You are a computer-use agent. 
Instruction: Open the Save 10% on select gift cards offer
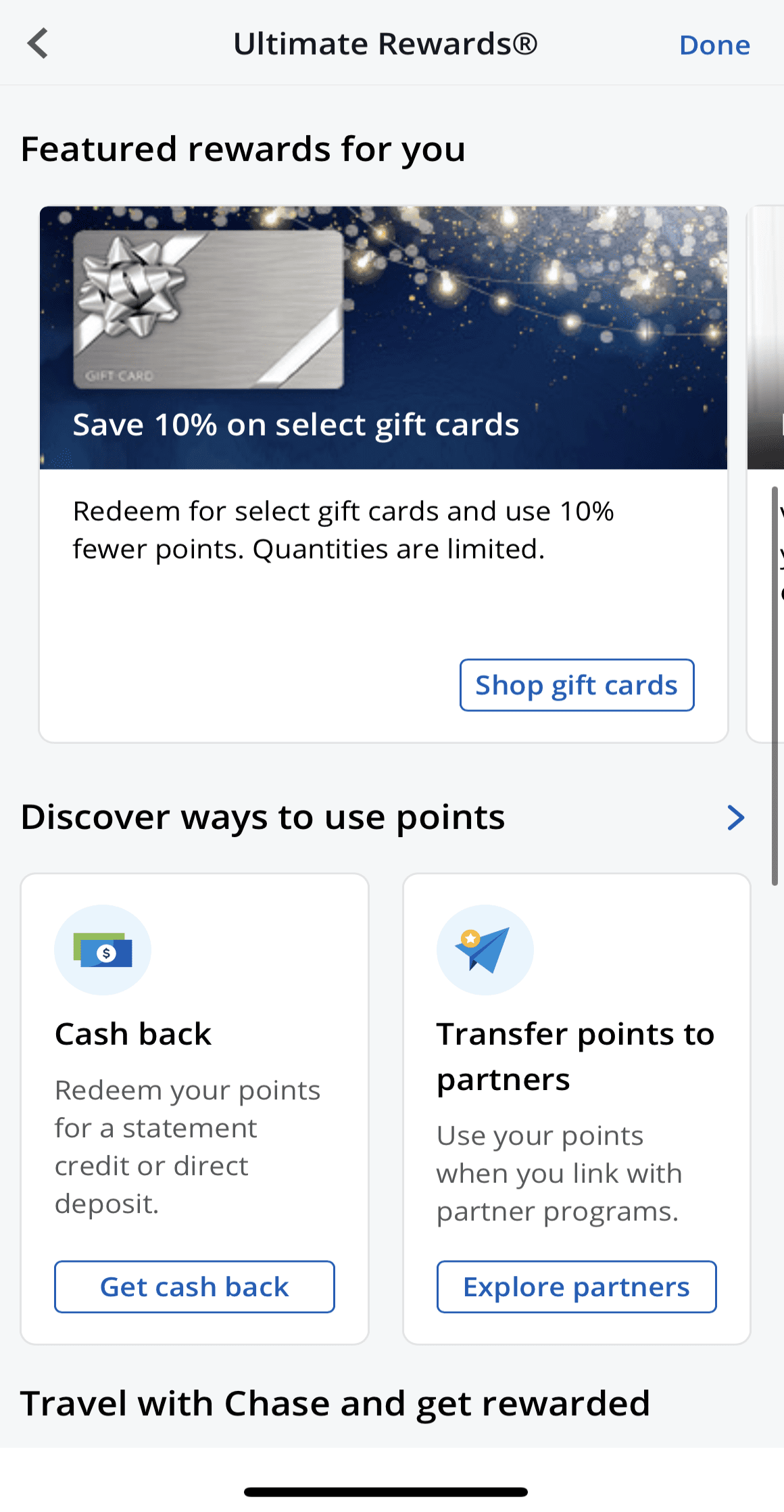point(295,424)
